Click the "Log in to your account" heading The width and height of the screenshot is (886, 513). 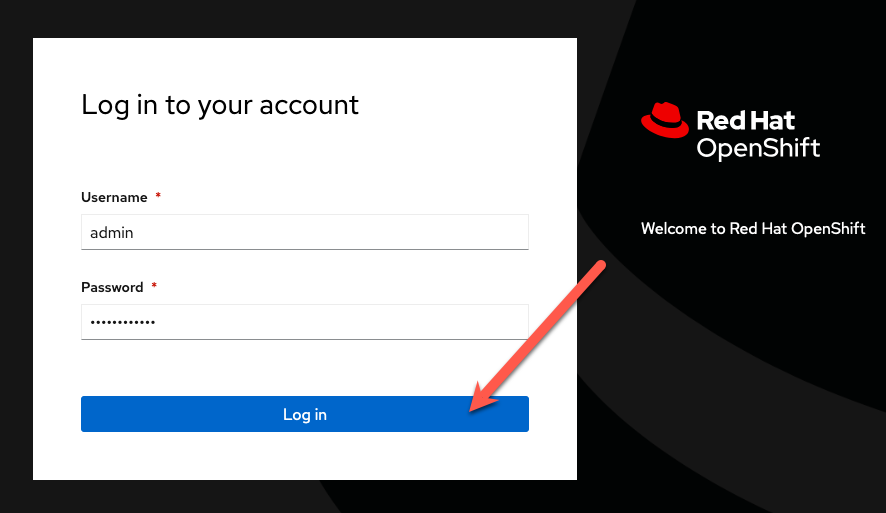[x=220, y=106]
